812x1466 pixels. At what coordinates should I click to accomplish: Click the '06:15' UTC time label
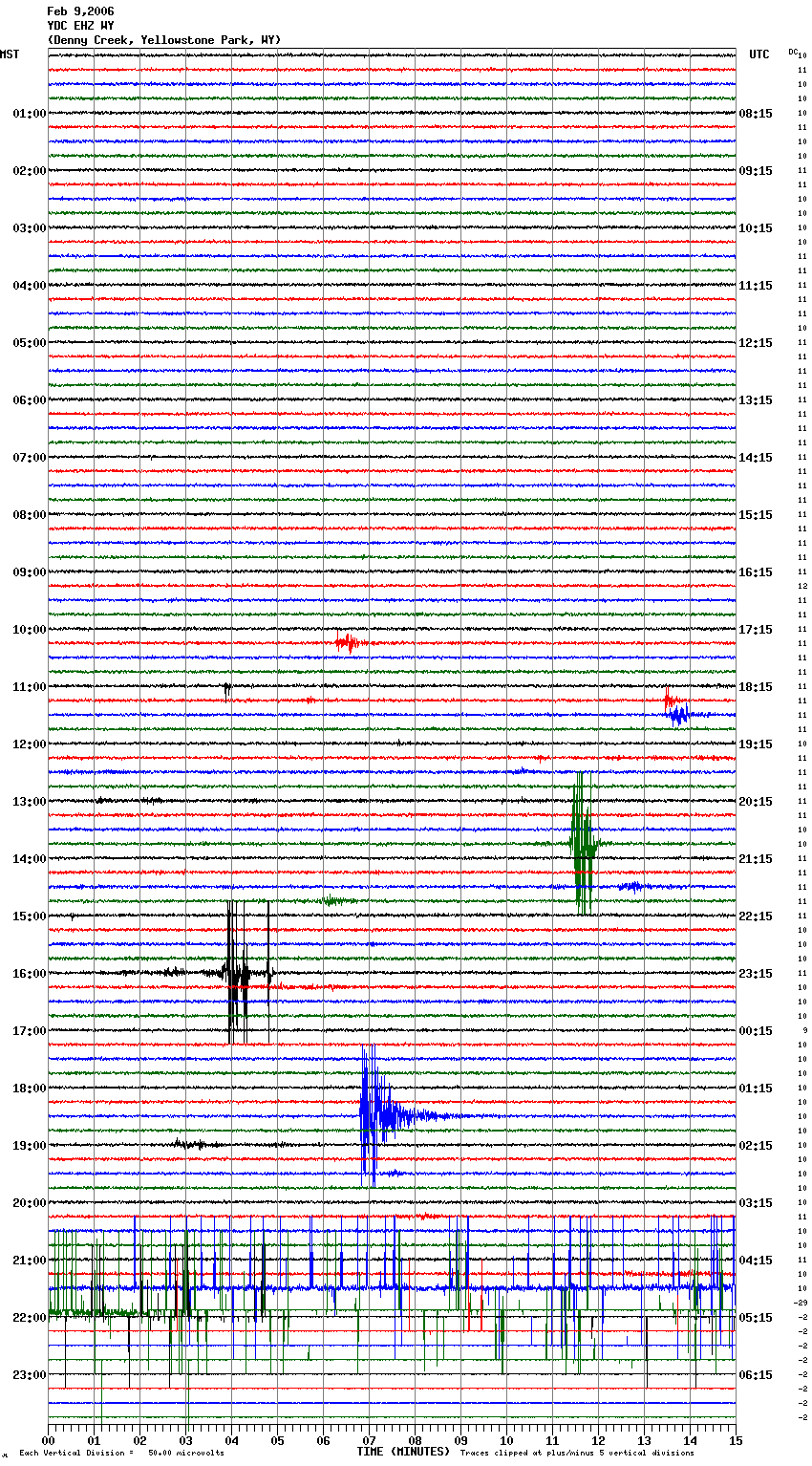(x=756, y=1375)
